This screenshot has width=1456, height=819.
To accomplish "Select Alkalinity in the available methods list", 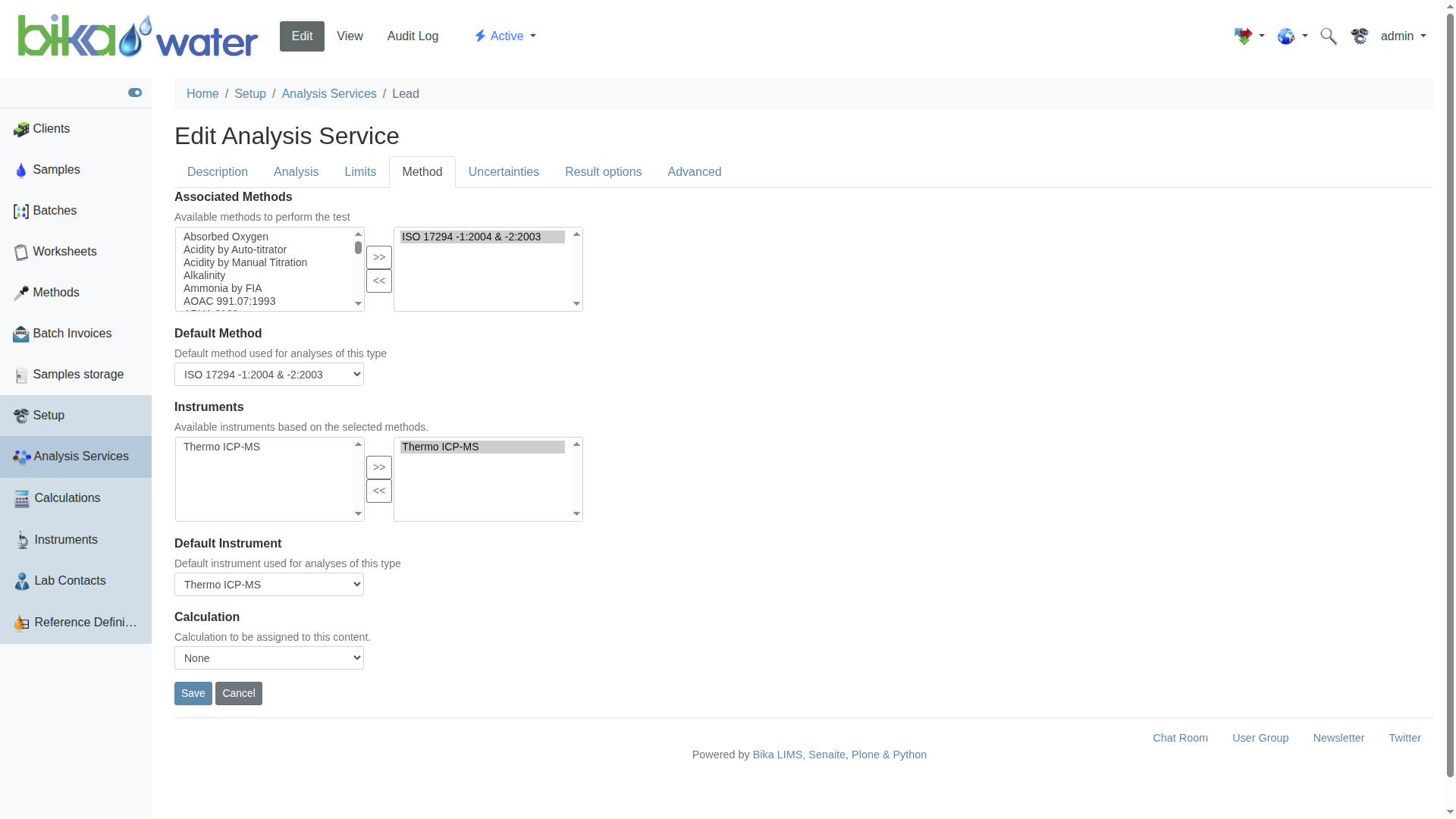I will [x=205, y=276].
